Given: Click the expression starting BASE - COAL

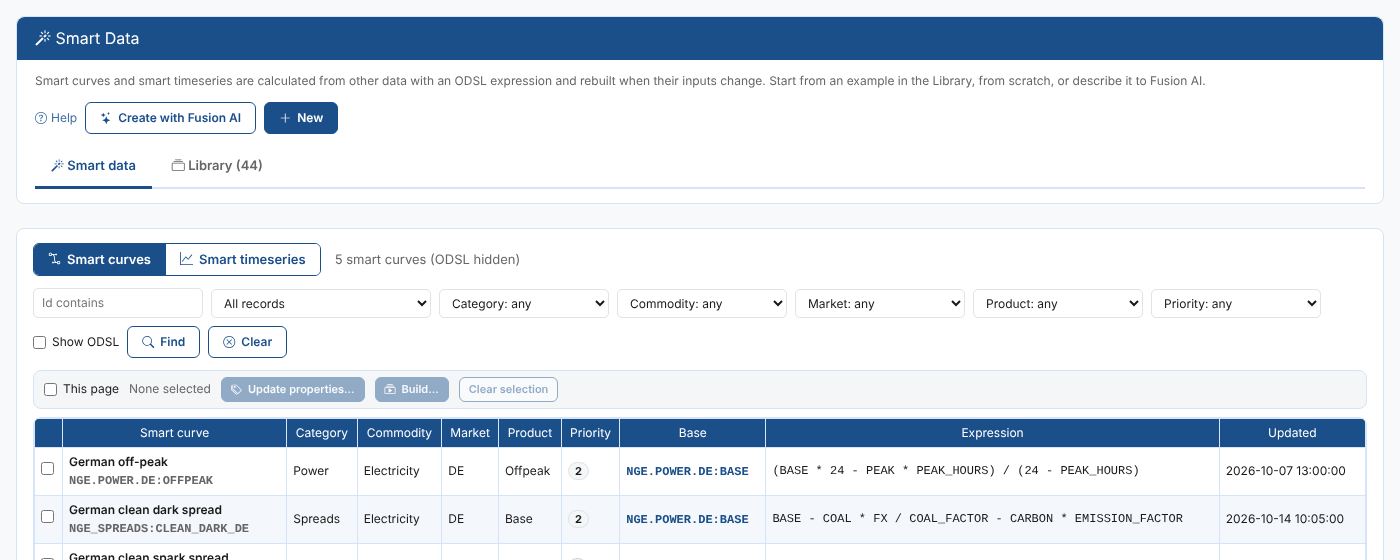Looking at the screenshot, I should [978, 519].
